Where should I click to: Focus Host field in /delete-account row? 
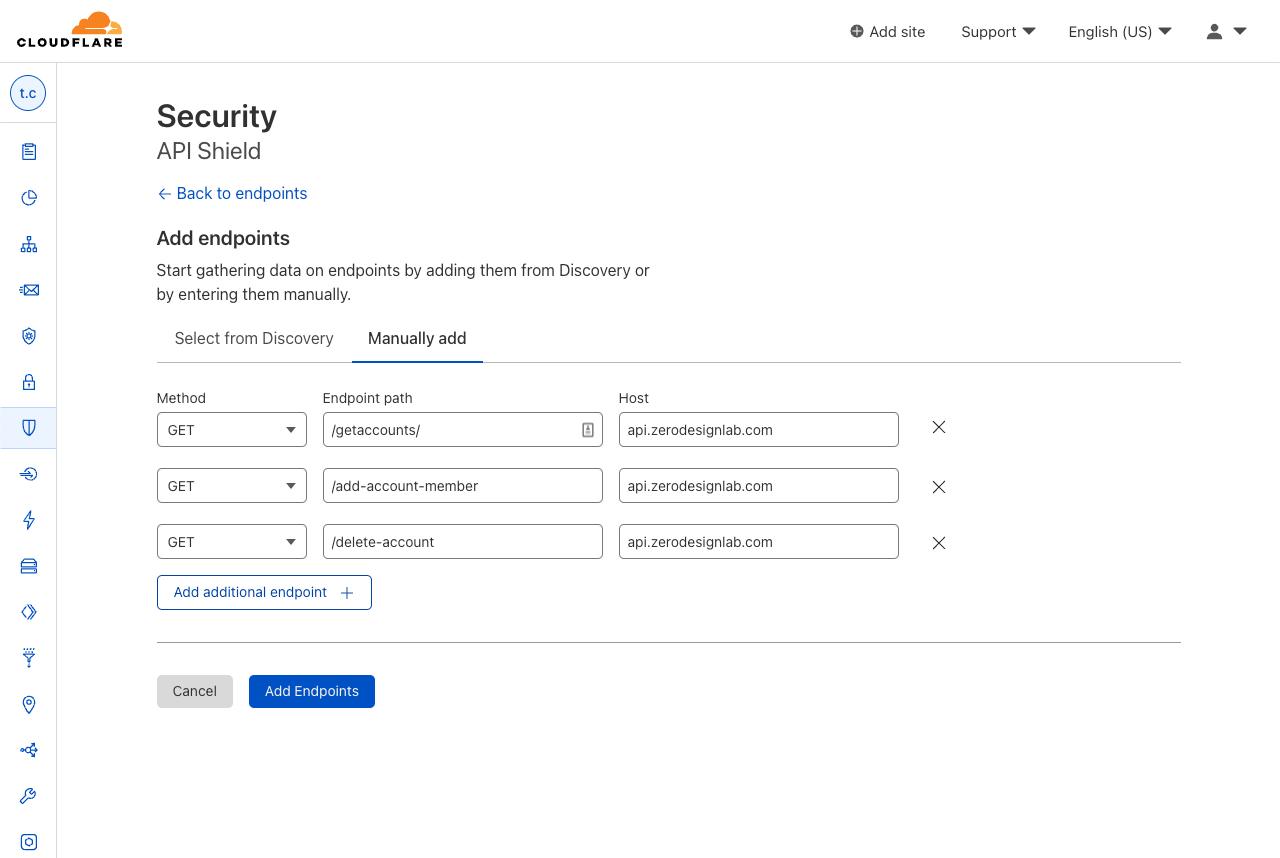(x=759, y=542)
